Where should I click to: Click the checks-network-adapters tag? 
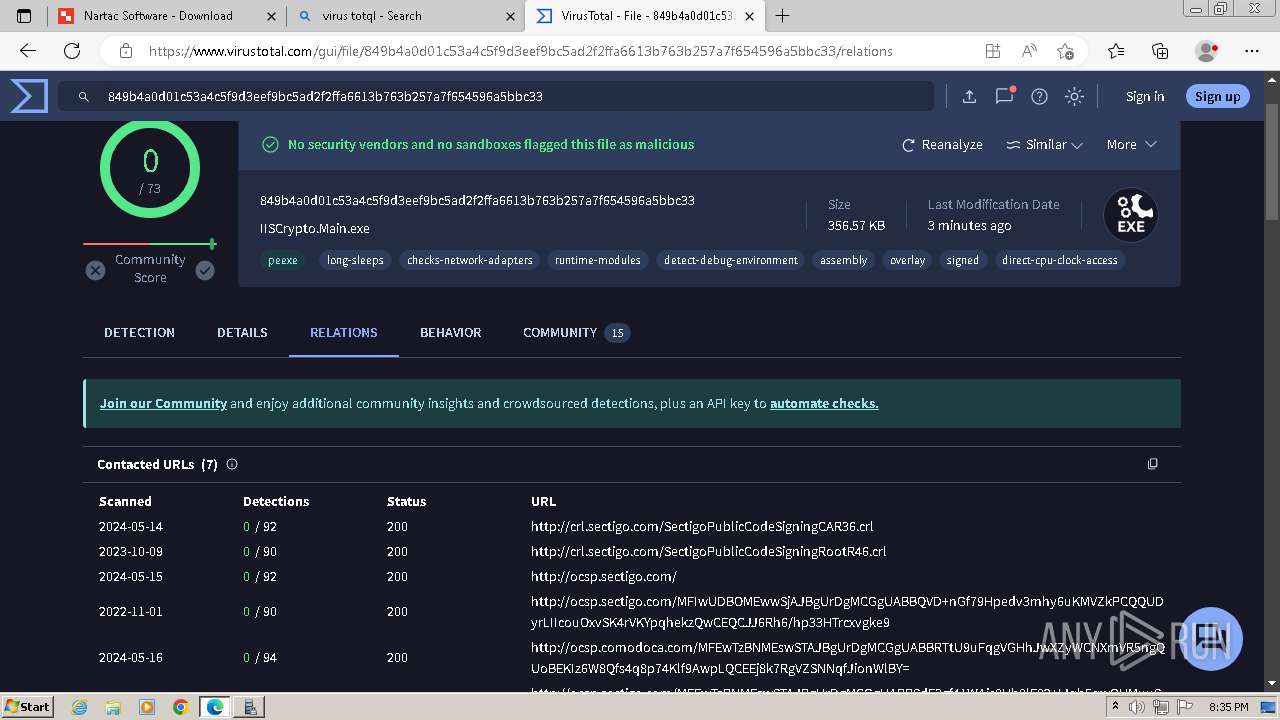pyautogui.click(x=470, y=260)
